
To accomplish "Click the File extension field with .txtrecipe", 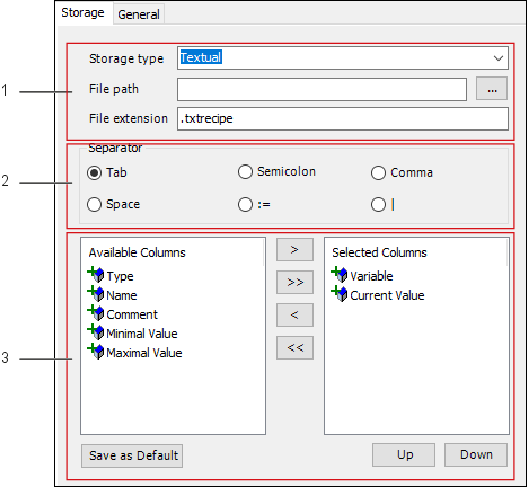I will [x=343, y=119].
